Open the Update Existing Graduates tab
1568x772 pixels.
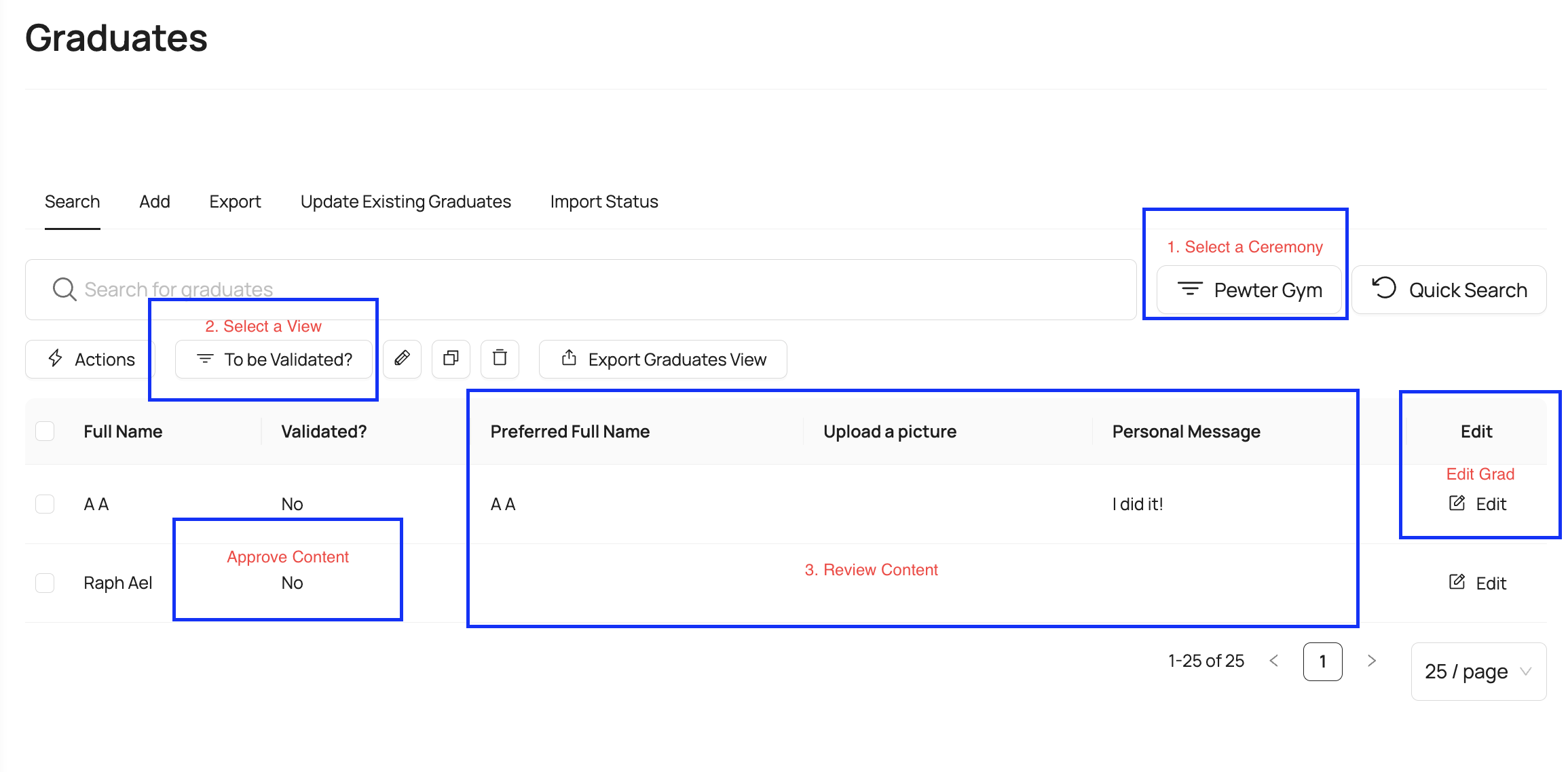[x=405, y=202]
